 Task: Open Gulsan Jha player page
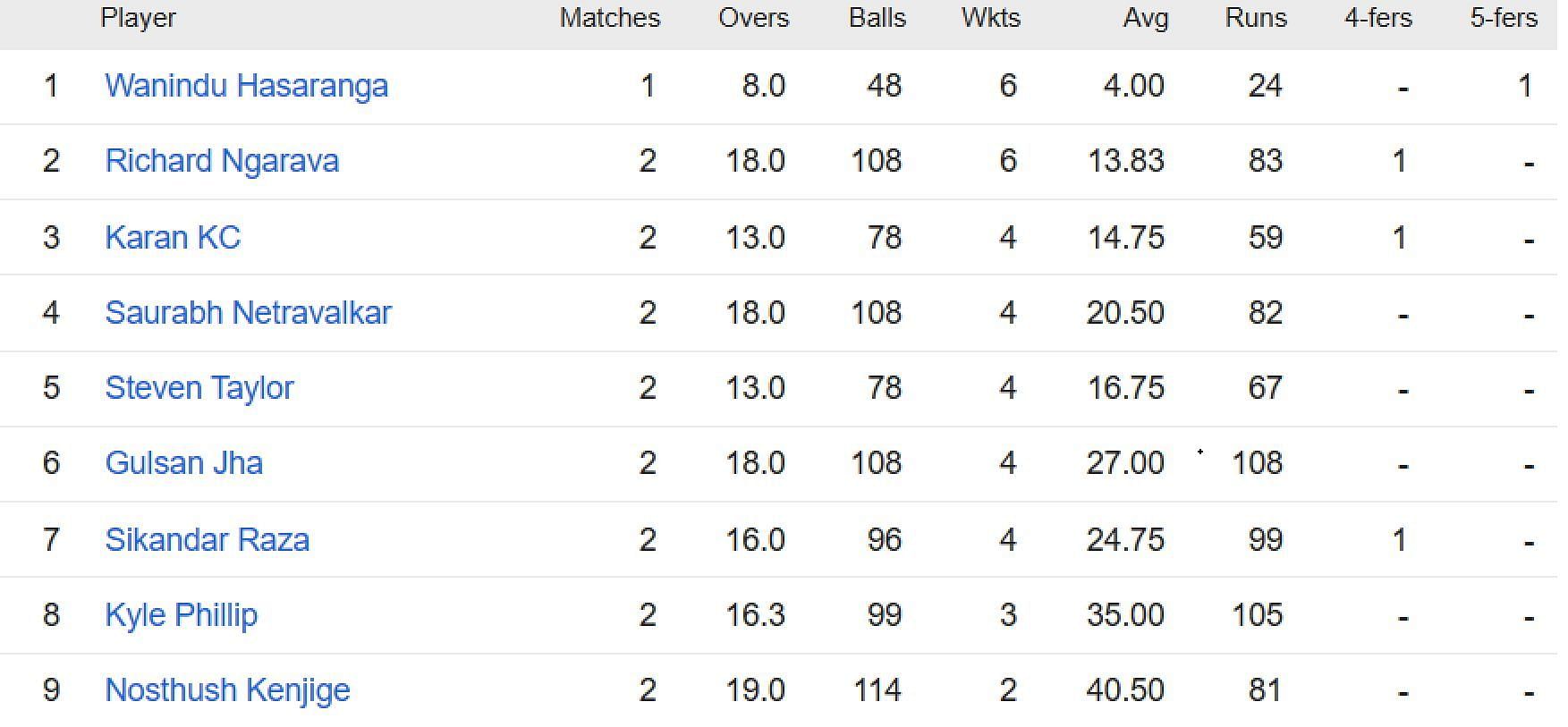(x=183, y=463)
